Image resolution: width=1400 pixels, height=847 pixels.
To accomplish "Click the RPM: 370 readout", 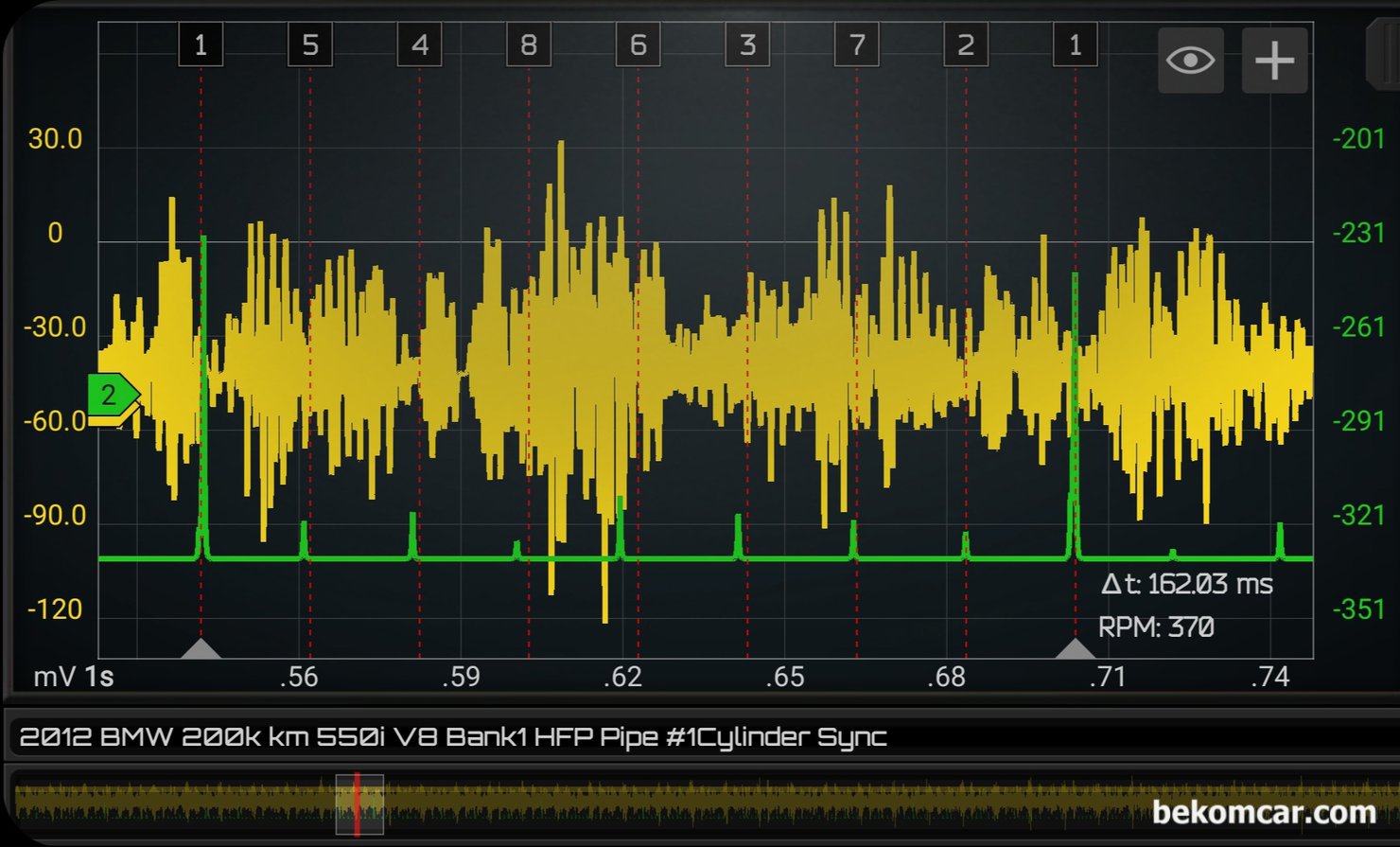I will pyautogui.click(x=1156, y=626).
